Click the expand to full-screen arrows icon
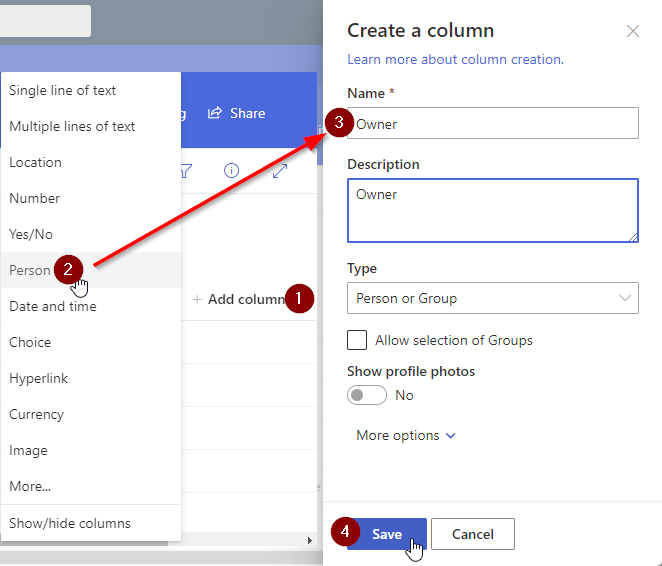The width and height of the screenshot is (662, 566). (x=280, y=171)
